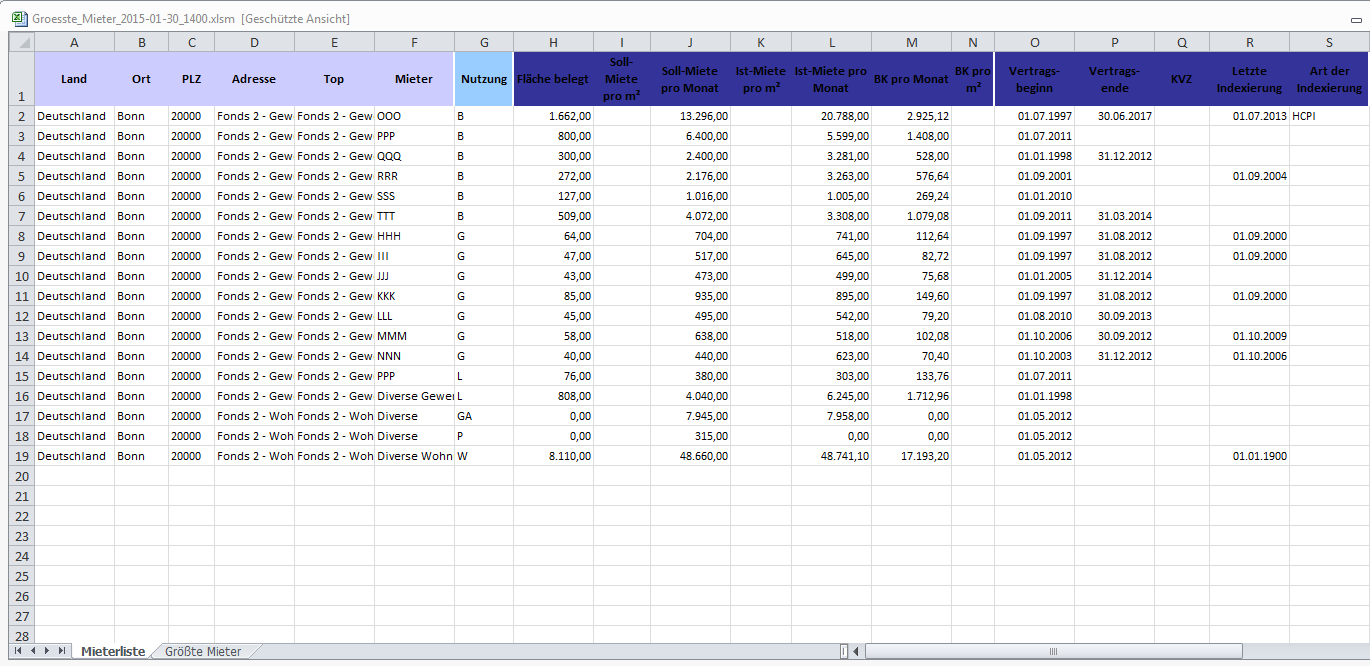Click the tab split handle beside scrollbar
1370x666 pixels.
pyautogui.click(x=844, y=651)
